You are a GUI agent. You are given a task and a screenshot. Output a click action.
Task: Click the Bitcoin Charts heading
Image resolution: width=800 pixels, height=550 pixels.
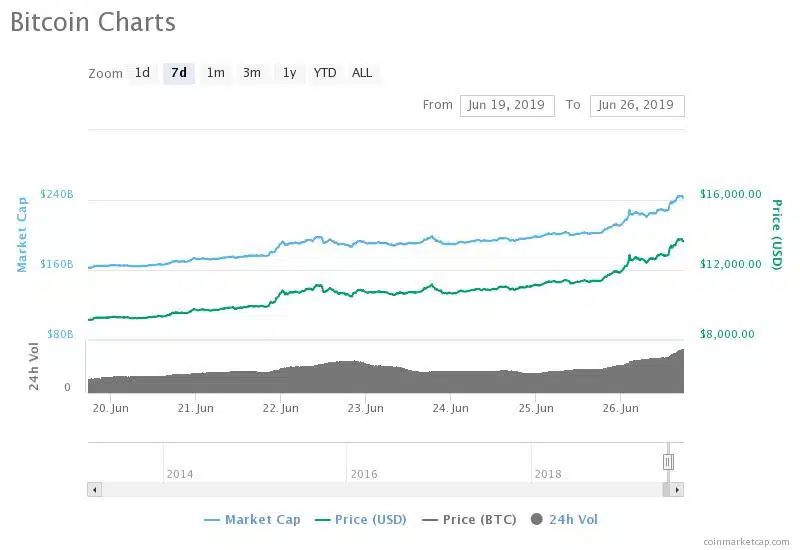tap(93, 22)
